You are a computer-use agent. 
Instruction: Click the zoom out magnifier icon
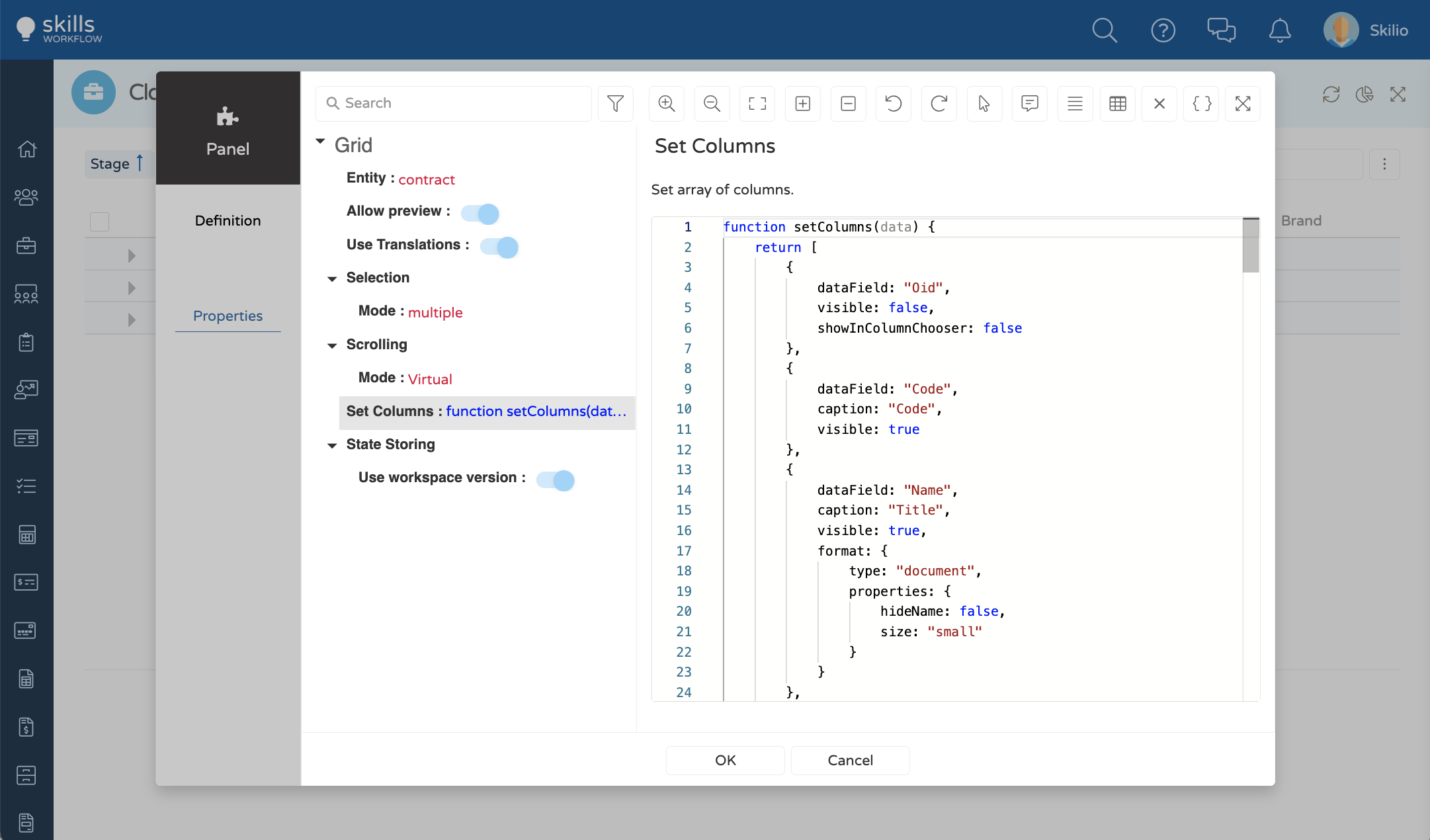tap(712, 103)
